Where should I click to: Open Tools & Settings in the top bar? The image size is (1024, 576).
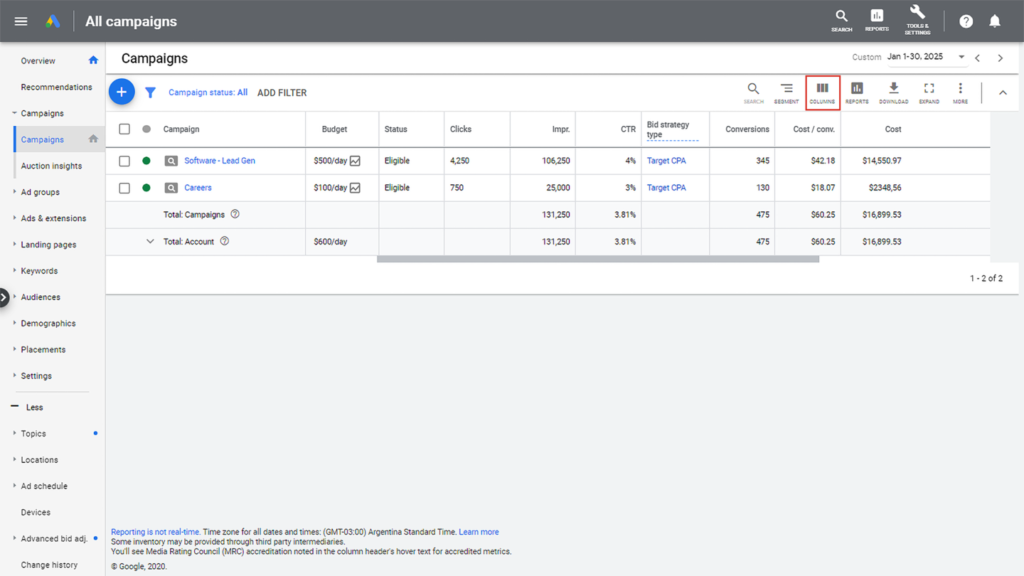pyautogui.click(x=916, y=19)
